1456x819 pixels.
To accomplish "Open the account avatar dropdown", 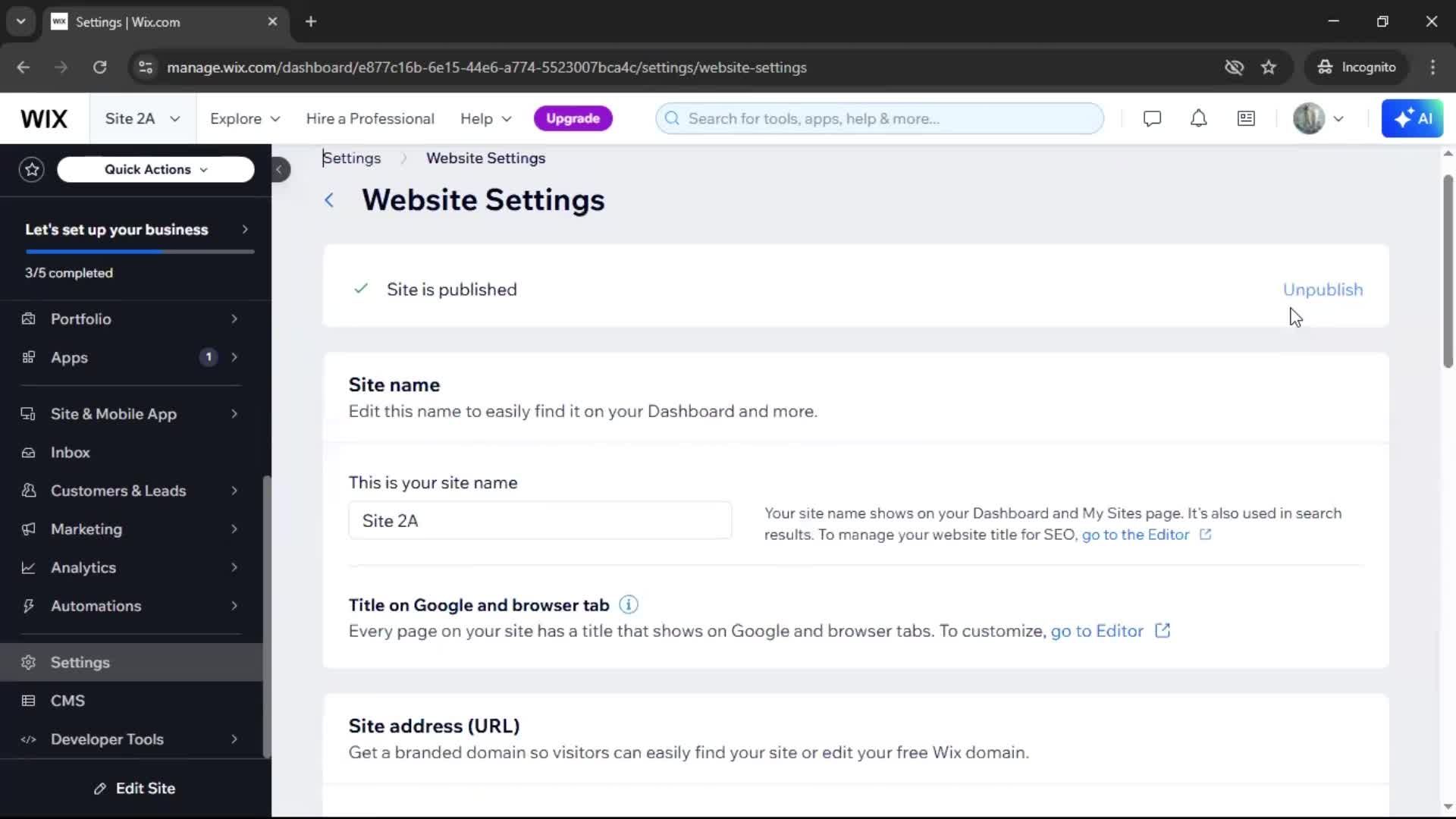I will tap(1319, 118).
